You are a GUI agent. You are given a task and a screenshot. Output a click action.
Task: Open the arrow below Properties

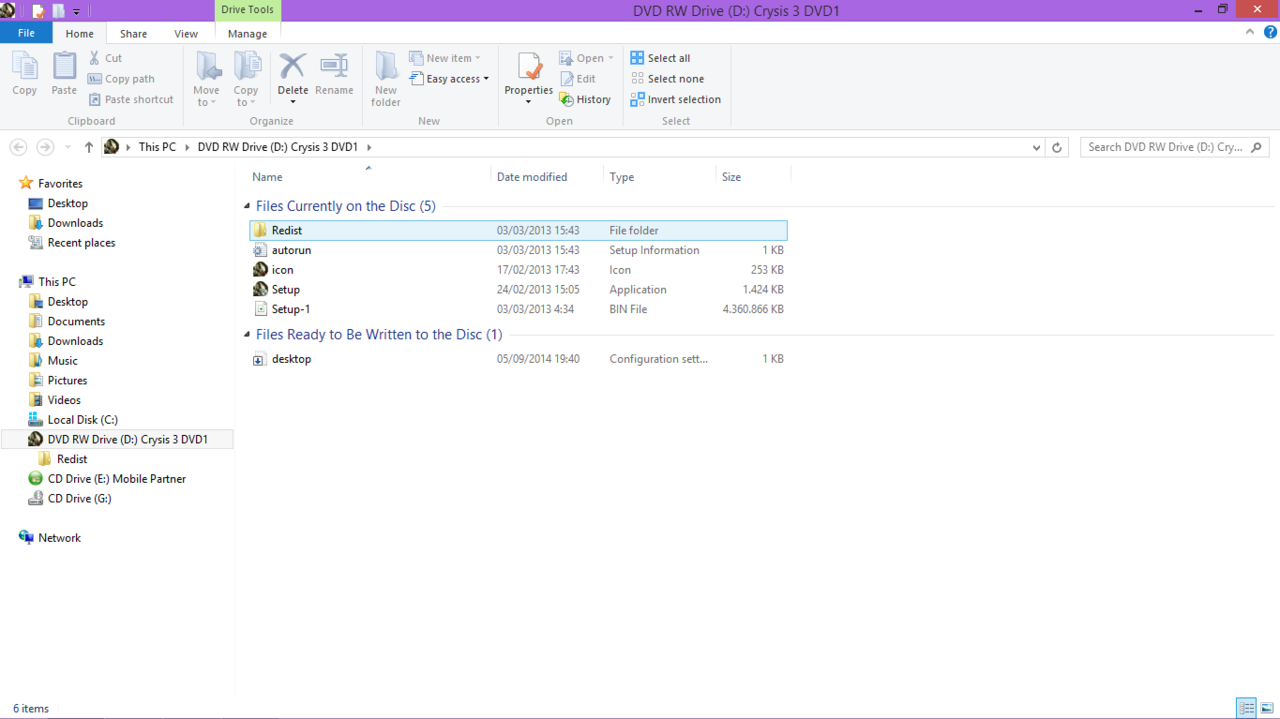[x=529, y=102]
